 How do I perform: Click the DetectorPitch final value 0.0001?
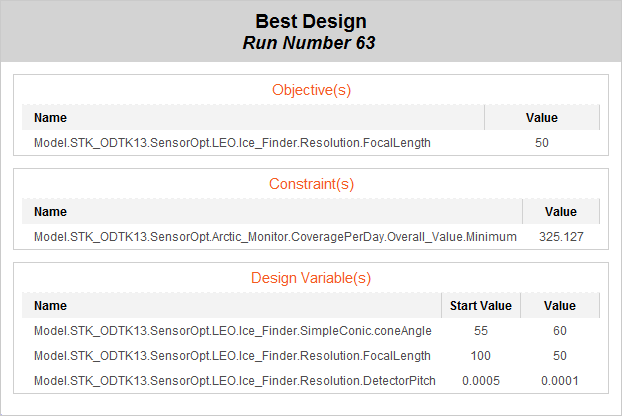[x=560, y=381]
